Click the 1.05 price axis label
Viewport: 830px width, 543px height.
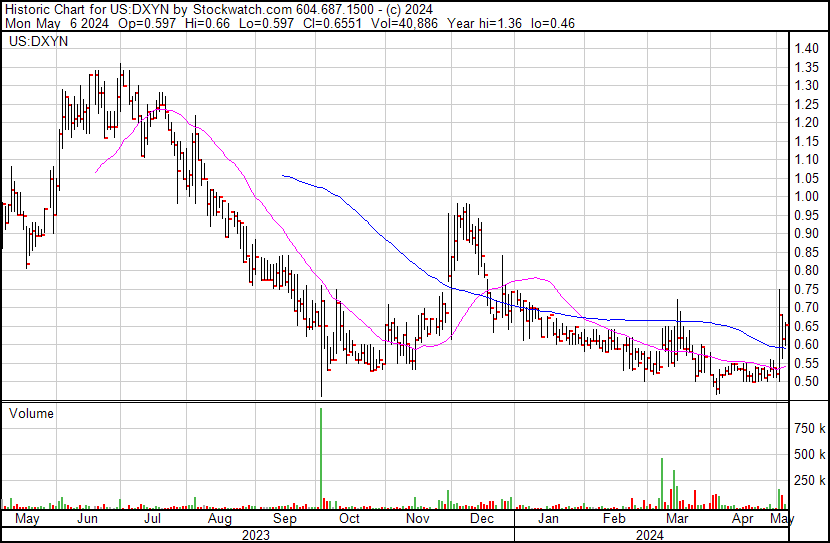[807, 178]
